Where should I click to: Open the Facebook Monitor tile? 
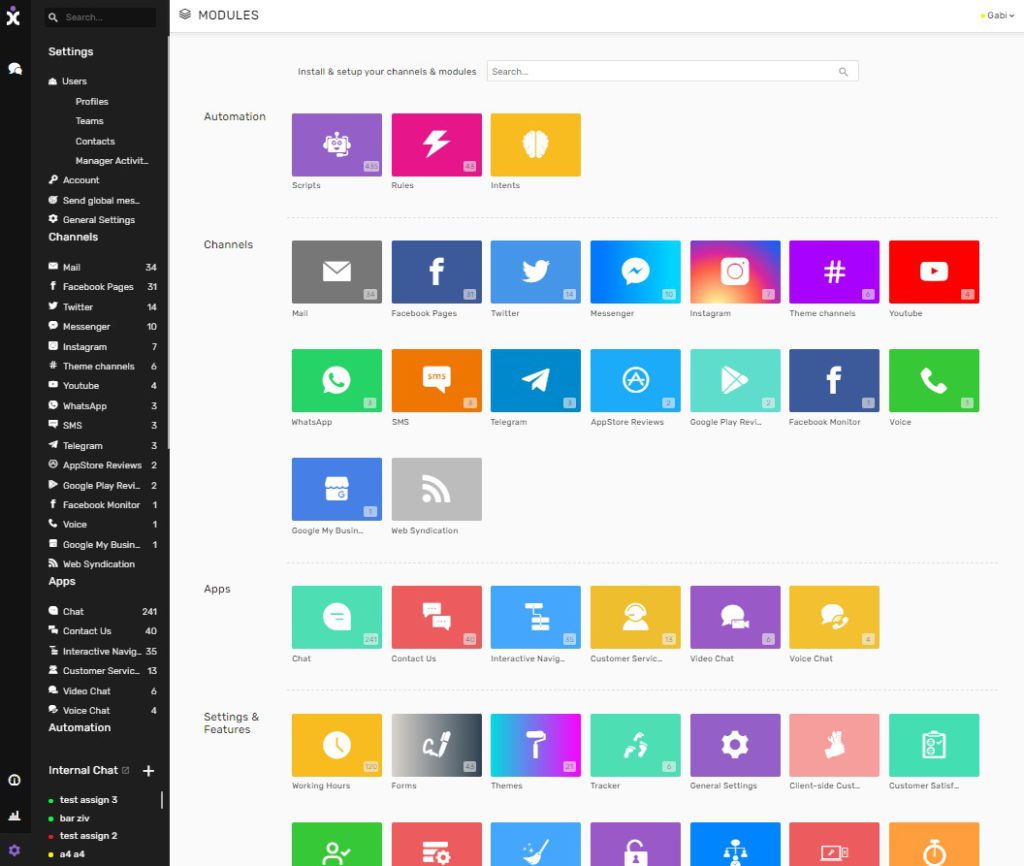click(x=834, y=380)
